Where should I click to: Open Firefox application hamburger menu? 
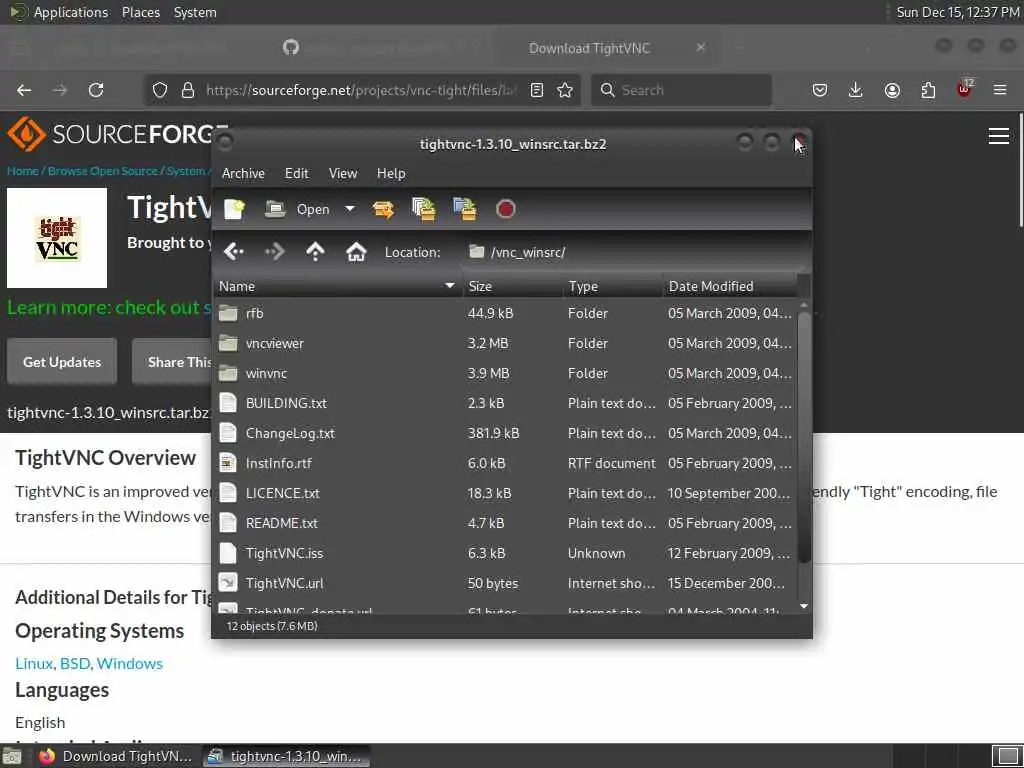[x=1000, y=90]
